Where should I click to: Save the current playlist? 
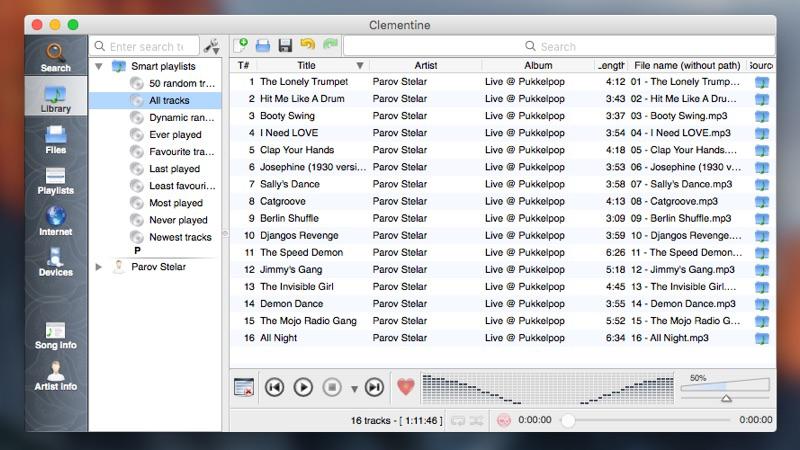285,45
